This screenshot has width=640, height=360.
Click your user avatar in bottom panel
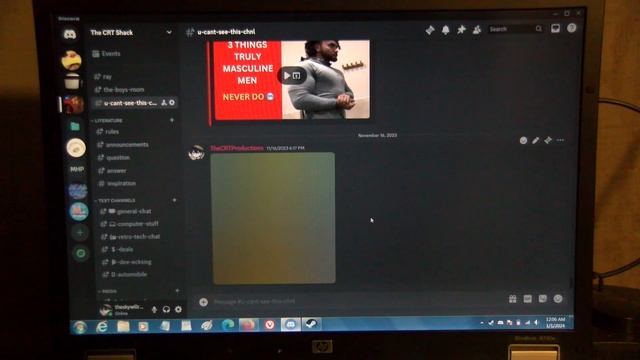tap(106, 310)
